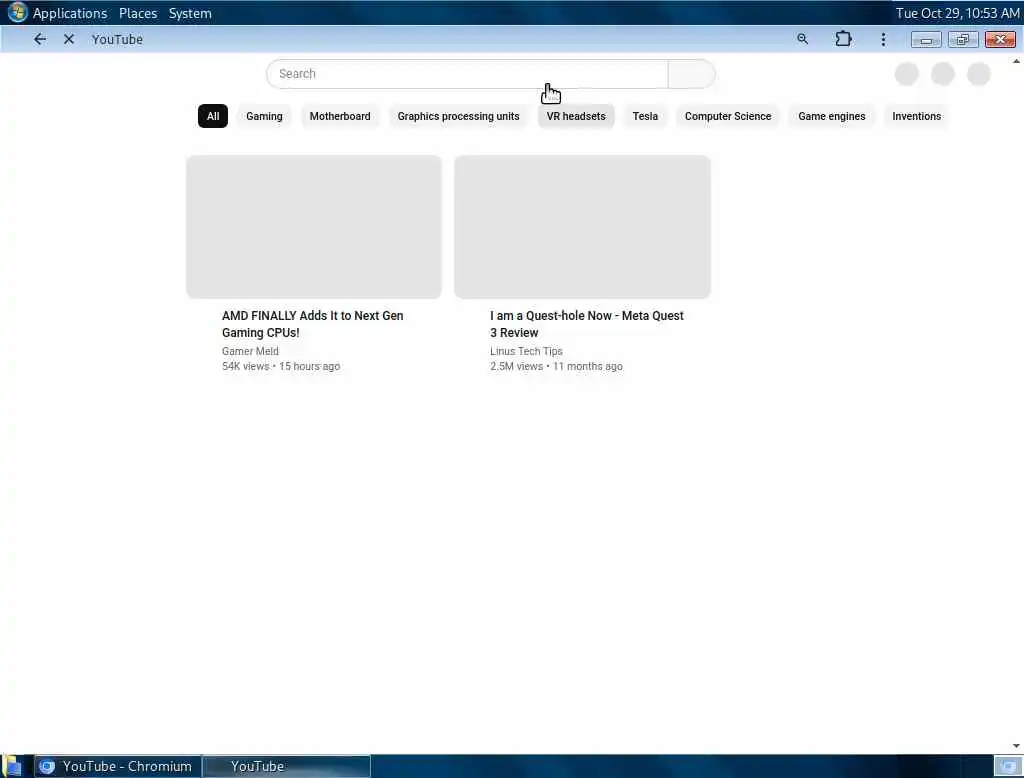Image resolution: width=1024 pixels, height=778 pixels.
Task: Click the Chromium icon in the taskbar
Action: [46, 766]
